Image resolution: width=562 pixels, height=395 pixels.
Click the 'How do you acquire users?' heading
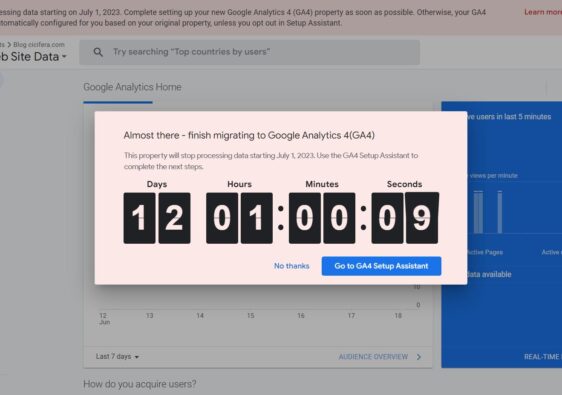click(x=140, y=384)
